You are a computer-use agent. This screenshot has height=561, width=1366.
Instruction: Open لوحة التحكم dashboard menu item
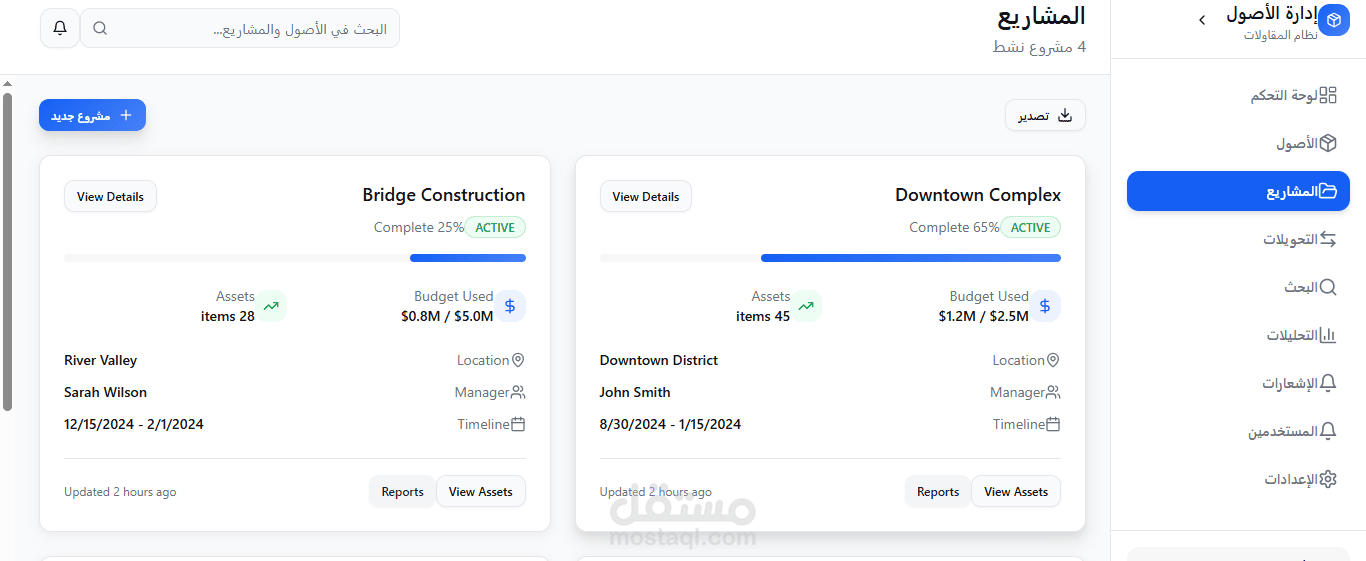click(x=1238, y=95)
